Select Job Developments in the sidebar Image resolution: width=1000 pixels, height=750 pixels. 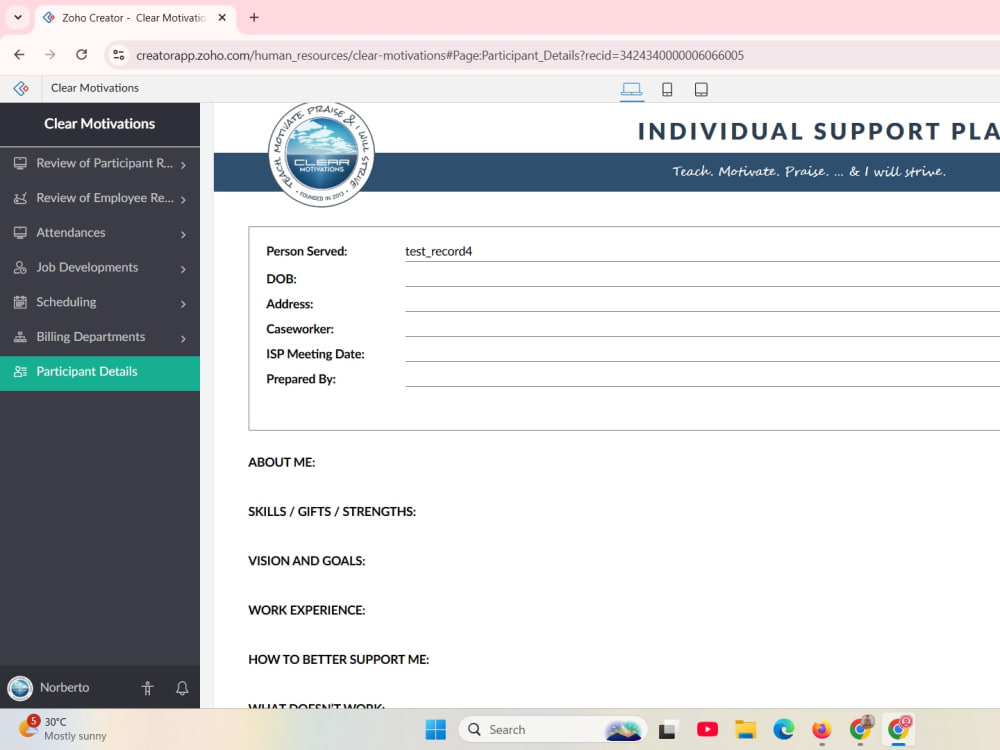coord(99,268)
